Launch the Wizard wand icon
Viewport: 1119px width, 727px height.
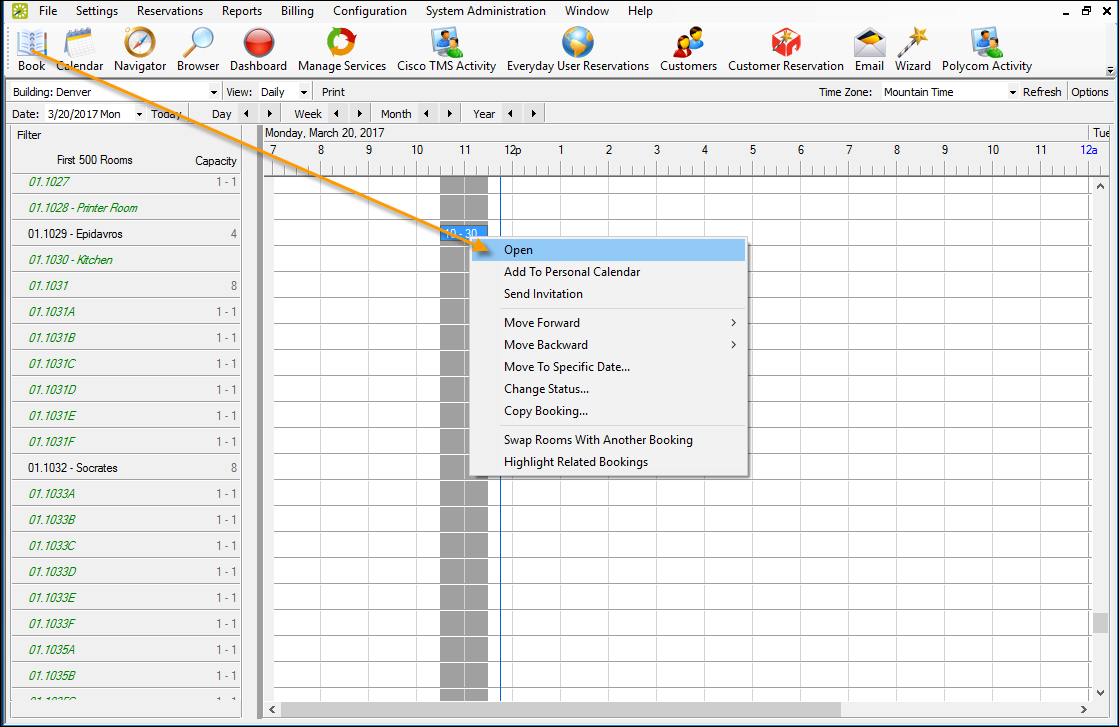pyautogui.click(x=912, y=44)
